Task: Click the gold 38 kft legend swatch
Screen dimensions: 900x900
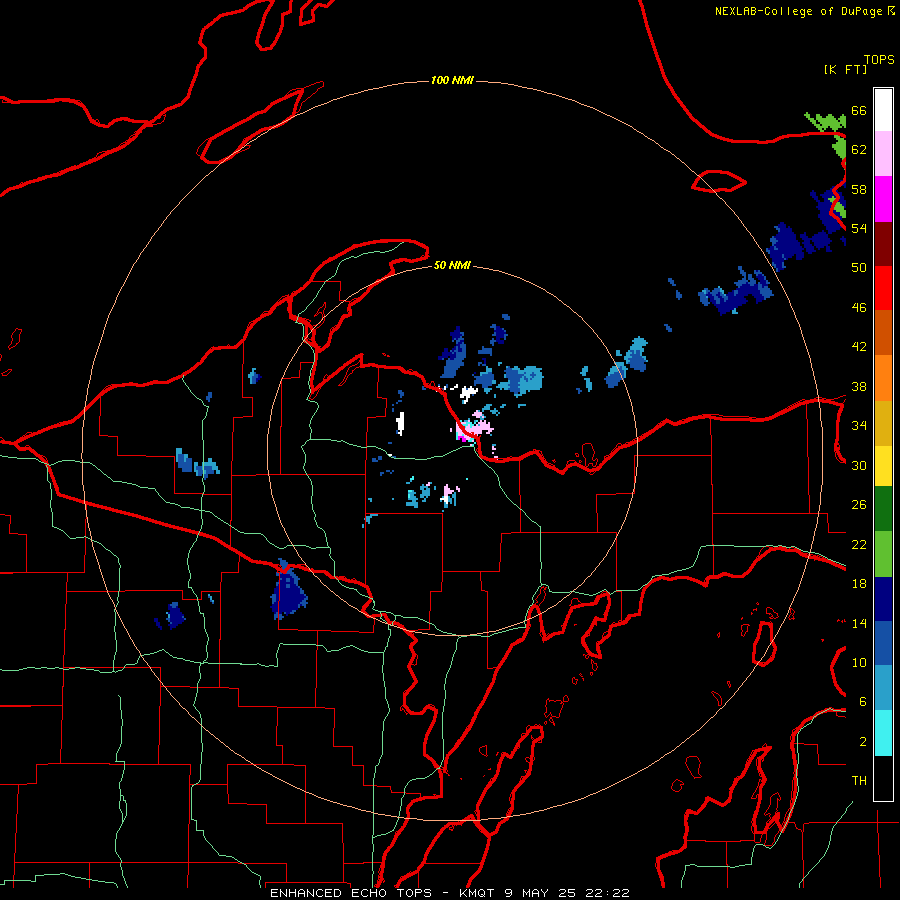Action: pyautogui.click(x=883, y=423)
